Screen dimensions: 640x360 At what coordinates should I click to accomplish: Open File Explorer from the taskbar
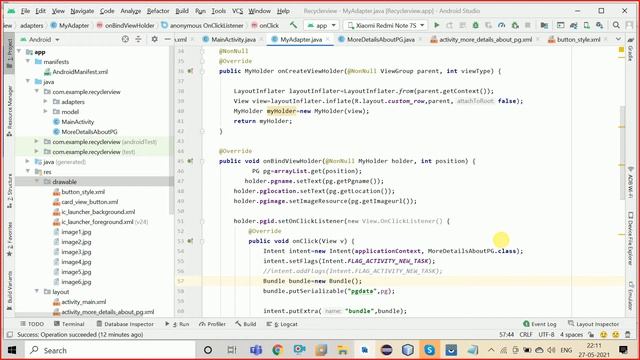(342, 350)
